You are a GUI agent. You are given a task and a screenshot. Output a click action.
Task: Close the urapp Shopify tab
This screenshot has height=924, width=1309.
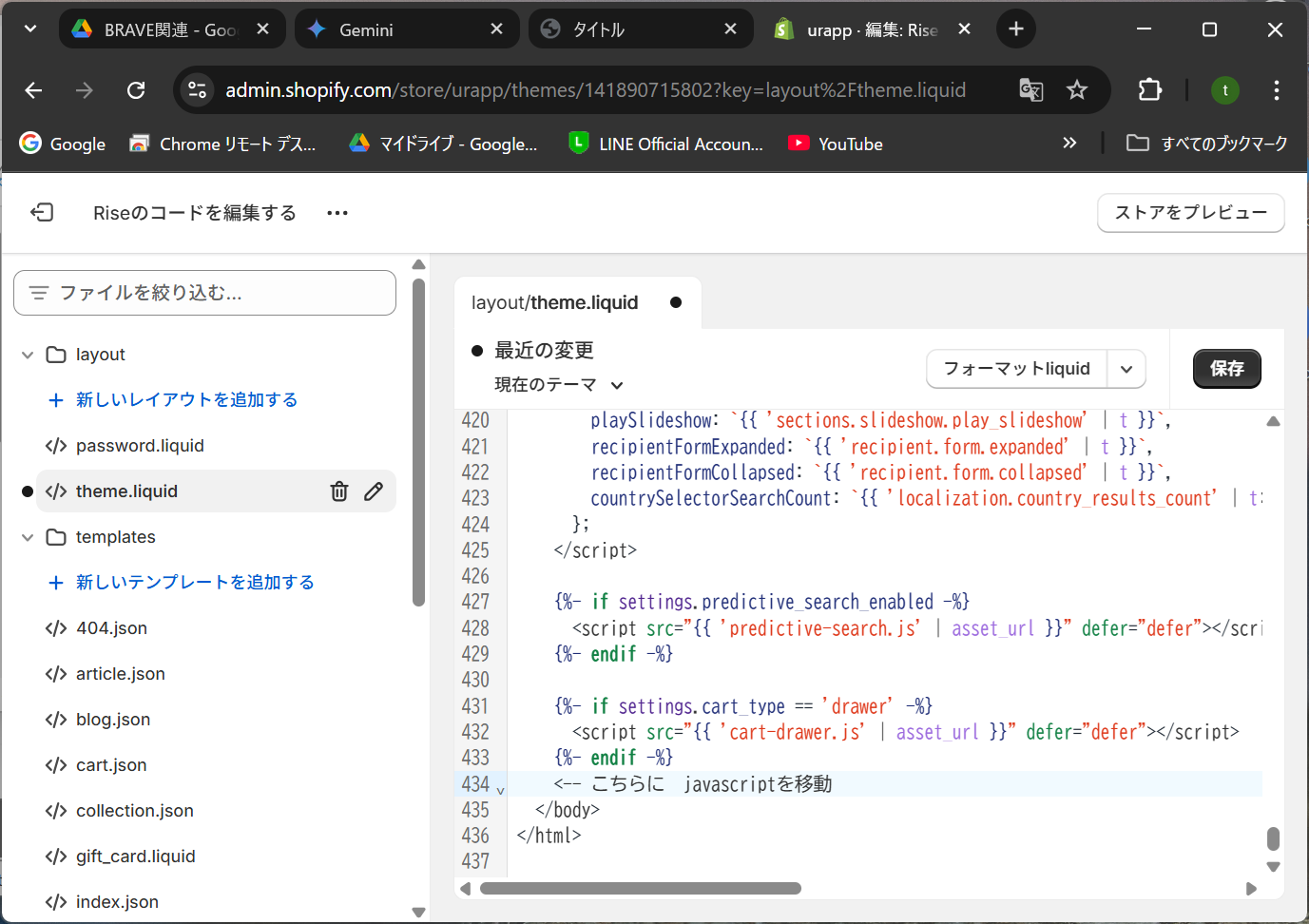tap(964, 29)
